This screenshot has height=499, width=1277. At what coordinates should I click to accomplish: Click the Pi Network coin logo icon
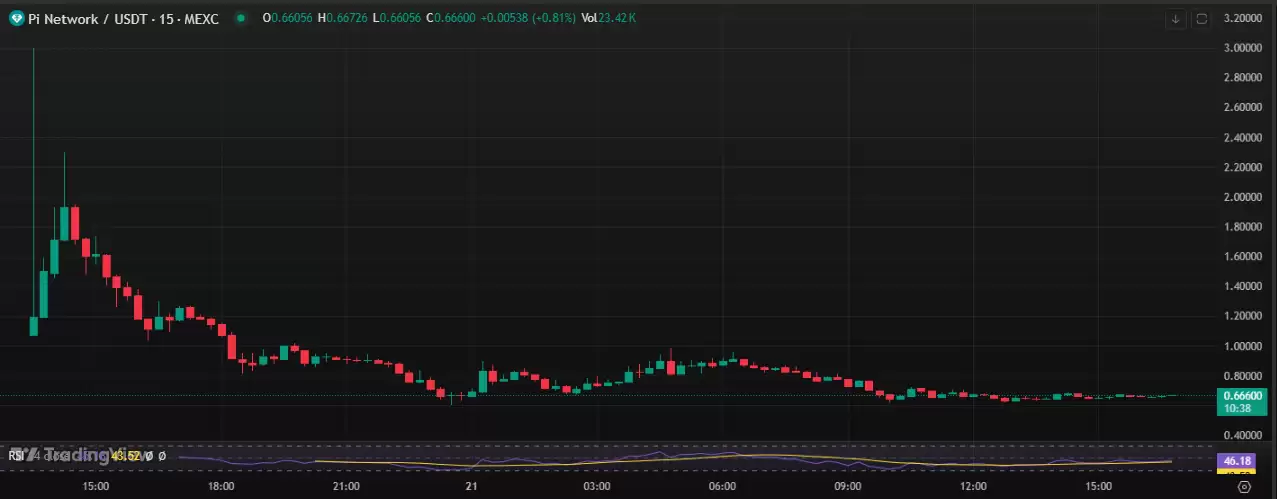16,18
